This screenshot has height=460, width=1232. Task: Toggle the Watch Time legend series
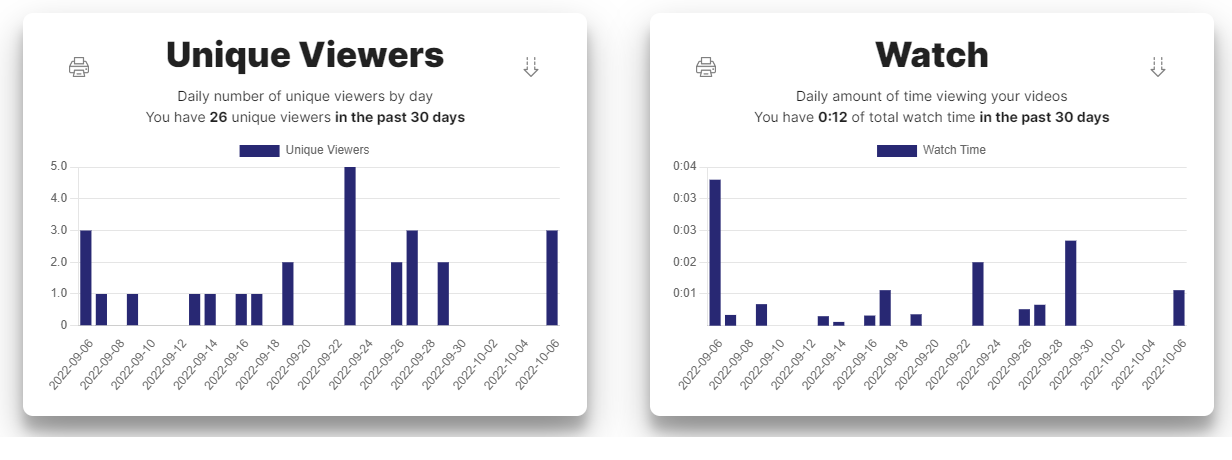[x=954, y=150]
